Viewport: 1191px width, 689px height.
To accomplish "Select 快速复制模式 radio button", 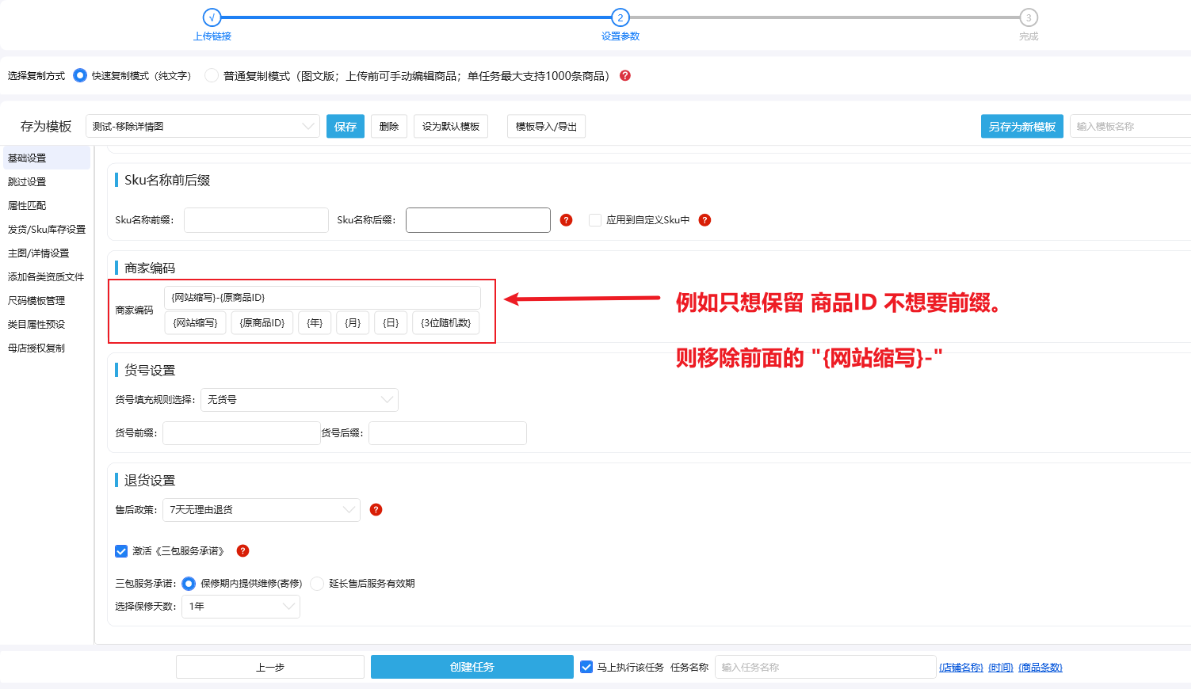I will (x=80, y=76).
